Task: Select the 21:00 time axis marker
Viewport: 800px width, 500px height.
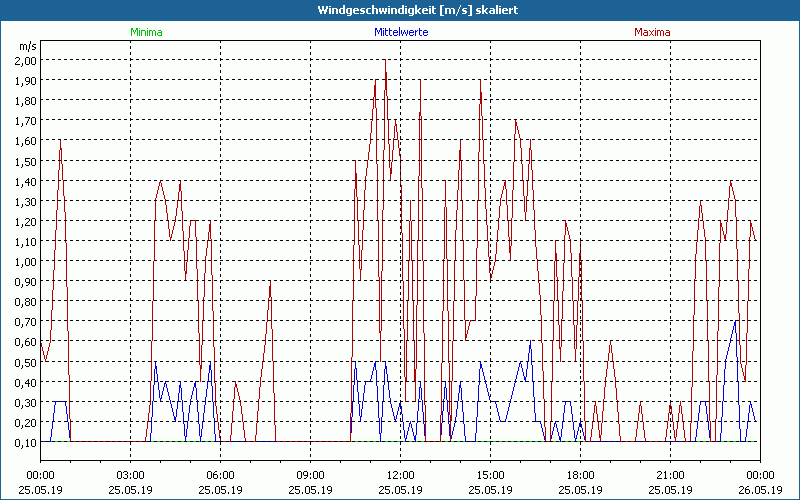Action: [670, 474]
